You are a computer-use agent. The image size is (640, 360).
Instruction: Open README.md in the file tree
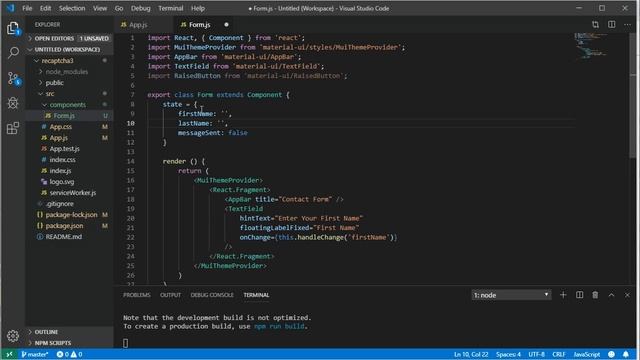(69, 237)
